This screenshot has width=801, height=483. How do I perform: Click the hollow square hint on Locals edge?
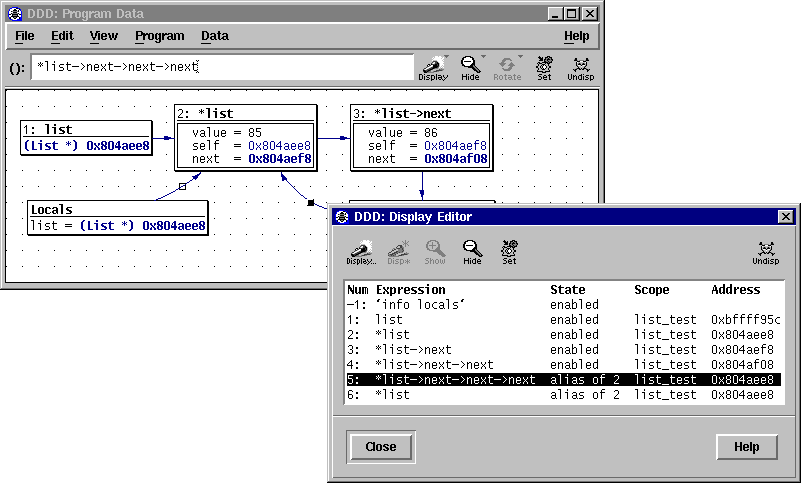[x=182, y=187]
